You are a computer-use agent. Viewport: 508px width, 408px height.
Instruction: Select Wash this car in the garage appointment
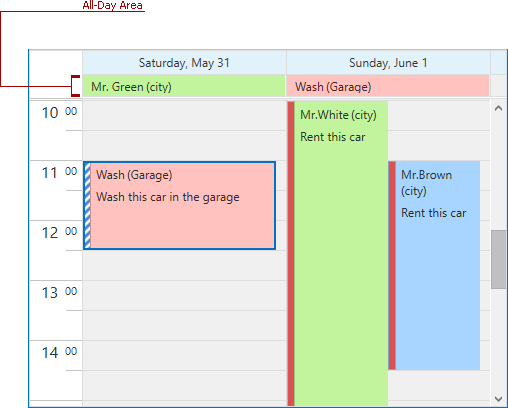click(180, 205)
